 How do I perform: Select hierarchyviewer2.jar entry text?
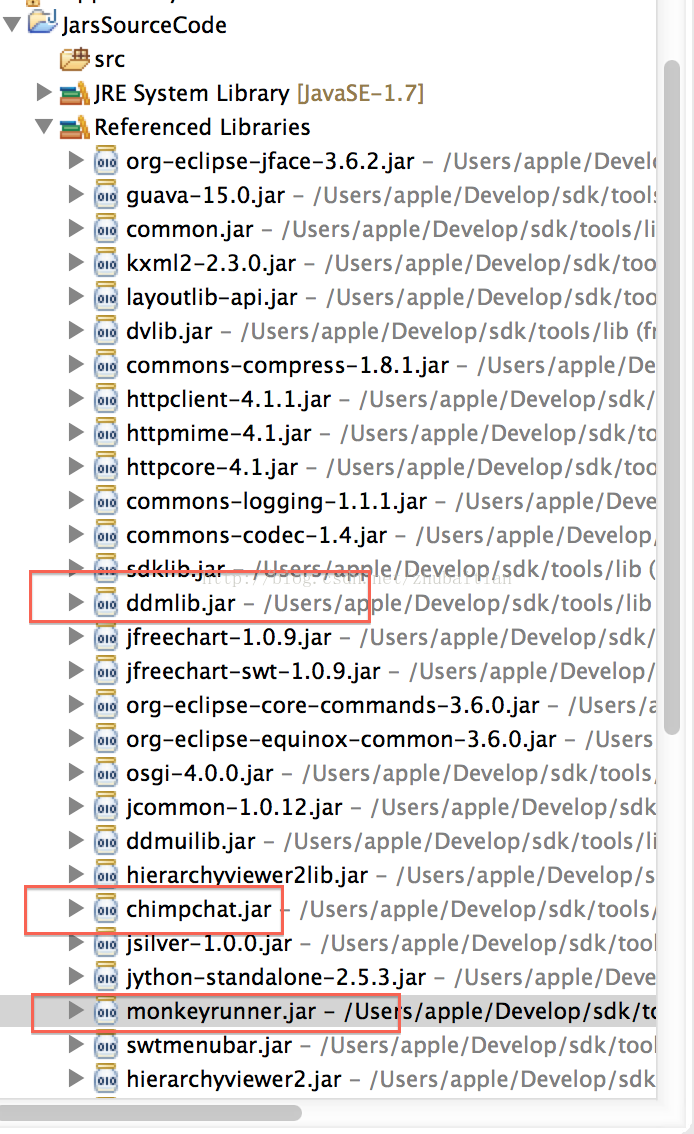tap(234, 1079)
